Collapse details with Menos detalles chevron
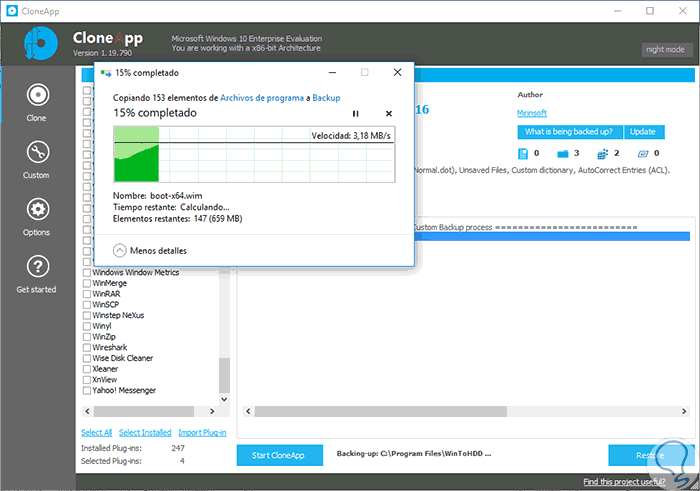 (x=120, y=250)
